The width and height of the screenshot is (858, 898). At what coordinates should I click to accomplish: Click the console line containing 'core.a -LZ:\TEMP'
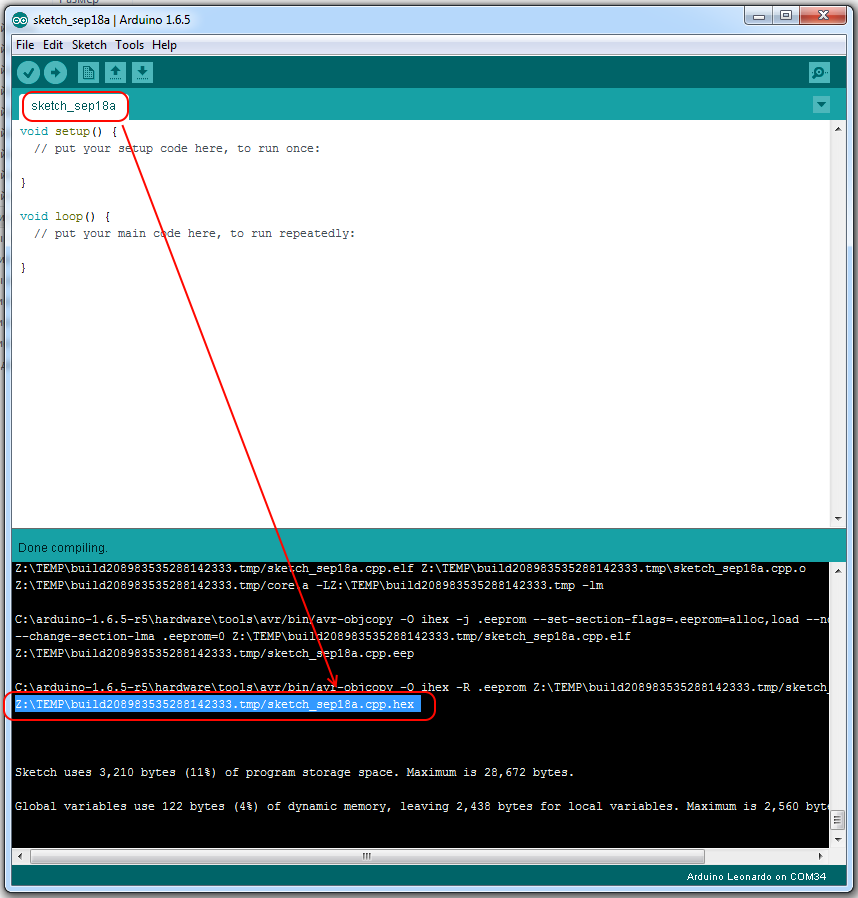309,585
